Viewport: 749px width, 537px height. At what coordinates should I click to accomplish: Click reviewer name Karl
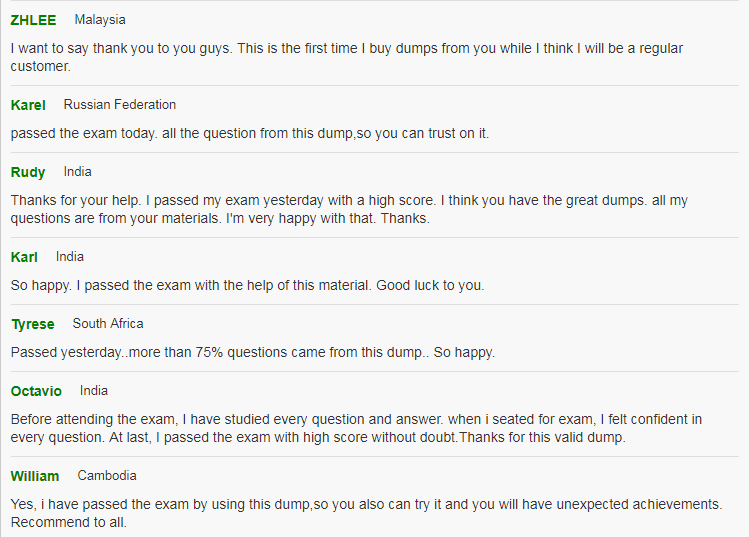tap(24, 257)
